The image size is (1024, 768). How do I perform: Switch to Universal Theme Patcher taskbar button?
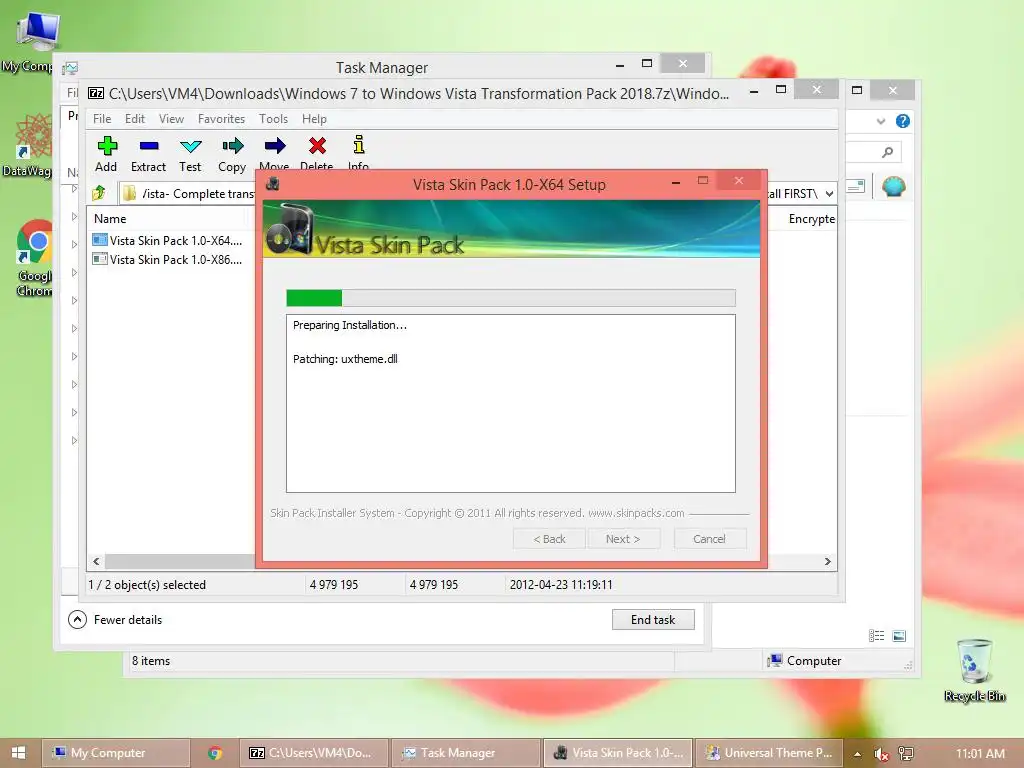(769, 753)
